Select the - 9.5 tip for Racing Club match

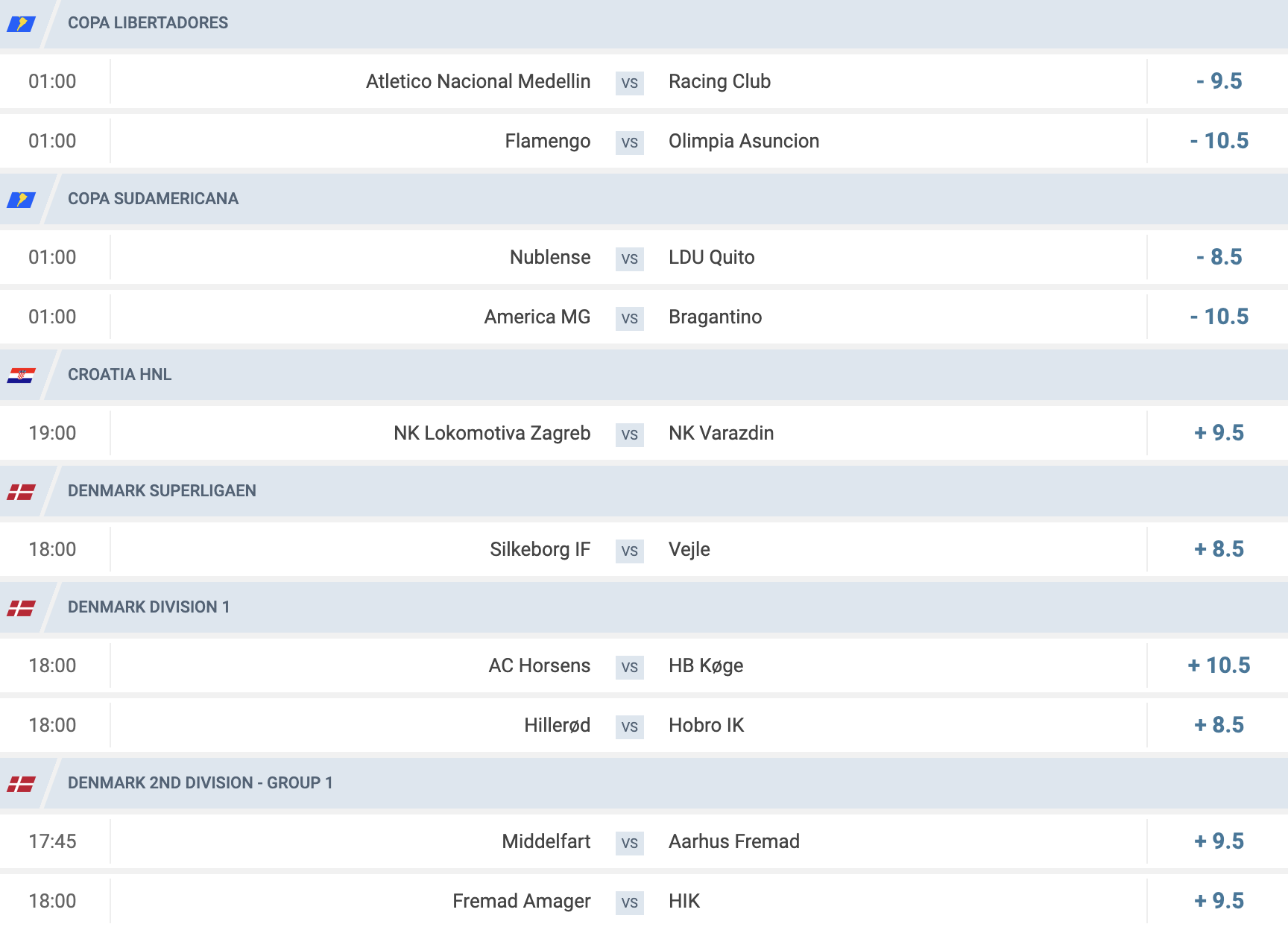(1219, 81)
